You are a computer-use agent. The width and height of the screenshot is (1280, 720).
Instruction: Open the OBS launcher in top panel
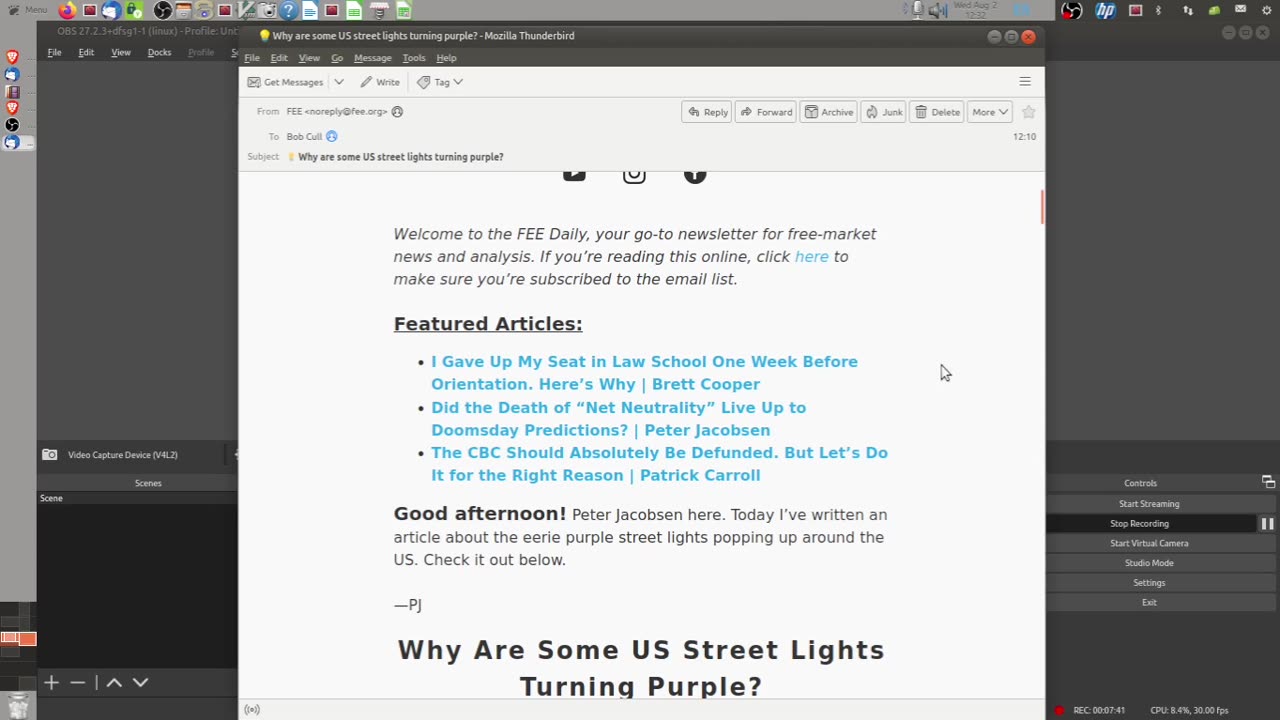pyautogui.click(x=162, y=11)
